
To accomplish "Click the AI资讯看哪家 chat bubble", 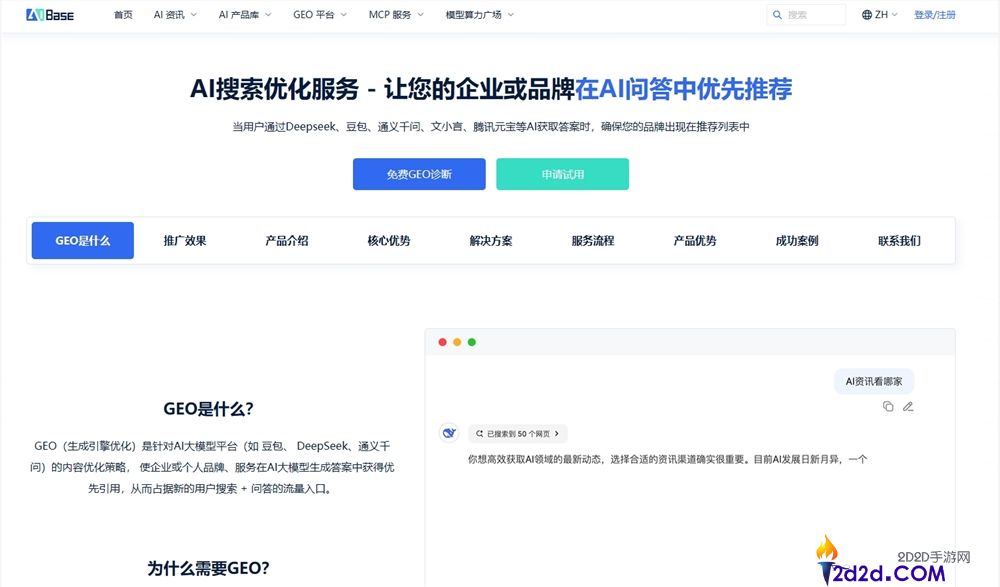I will 874,382.
